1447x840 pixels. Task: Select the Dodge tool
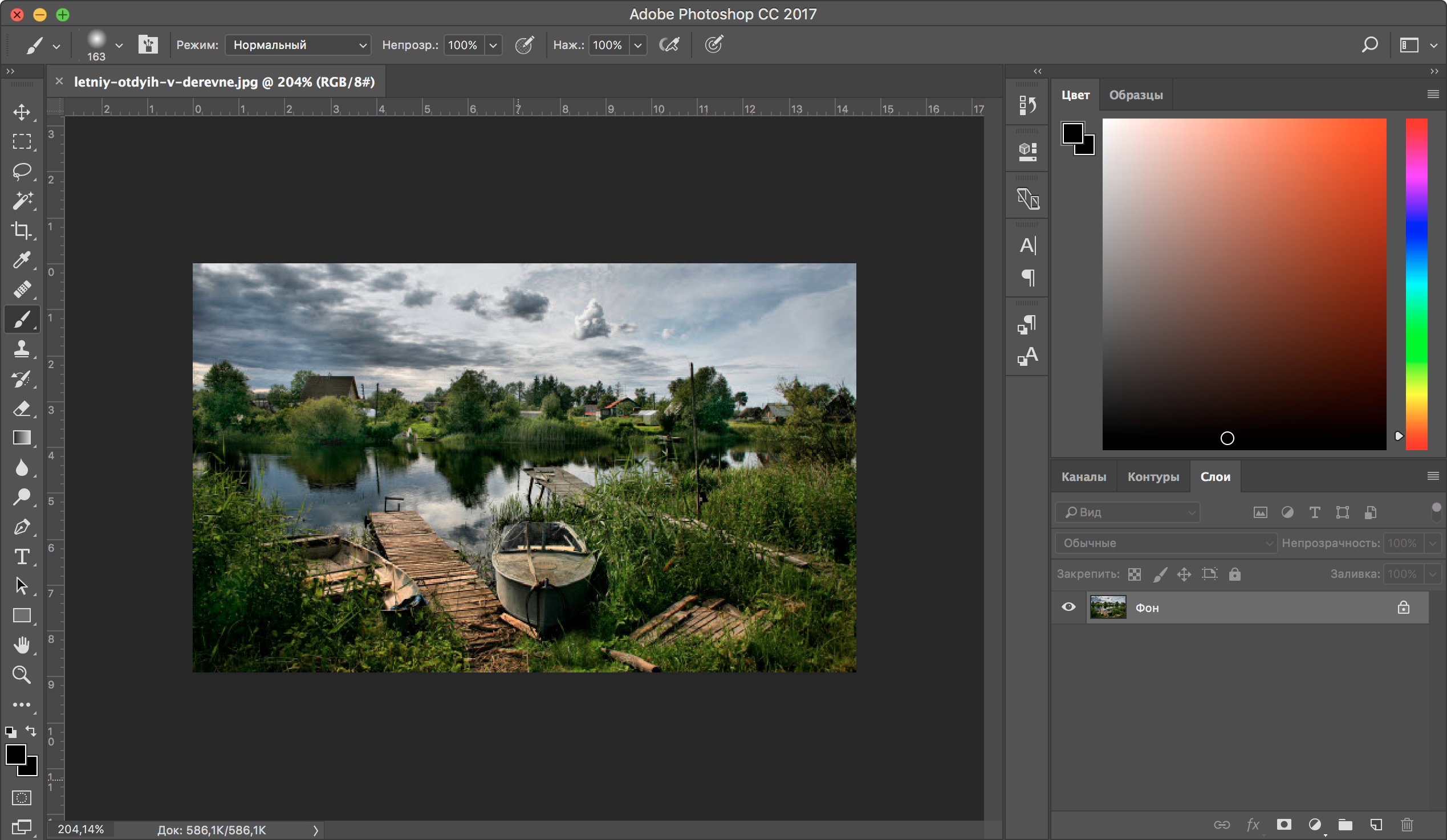tap(22, 497)
